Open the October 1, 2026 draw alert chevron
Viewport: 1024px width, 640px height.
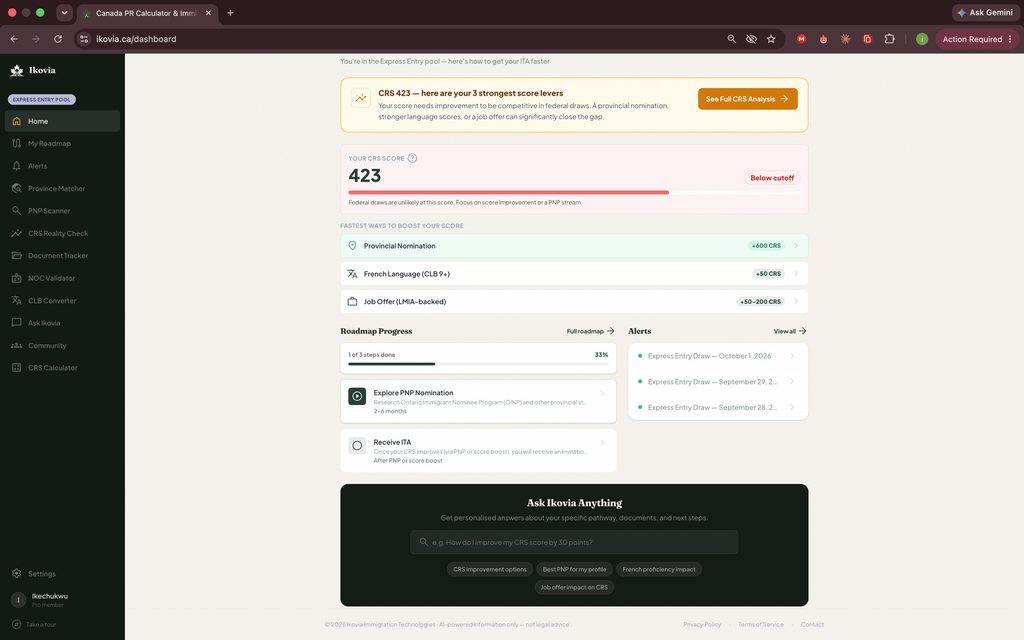coord(792,356)
